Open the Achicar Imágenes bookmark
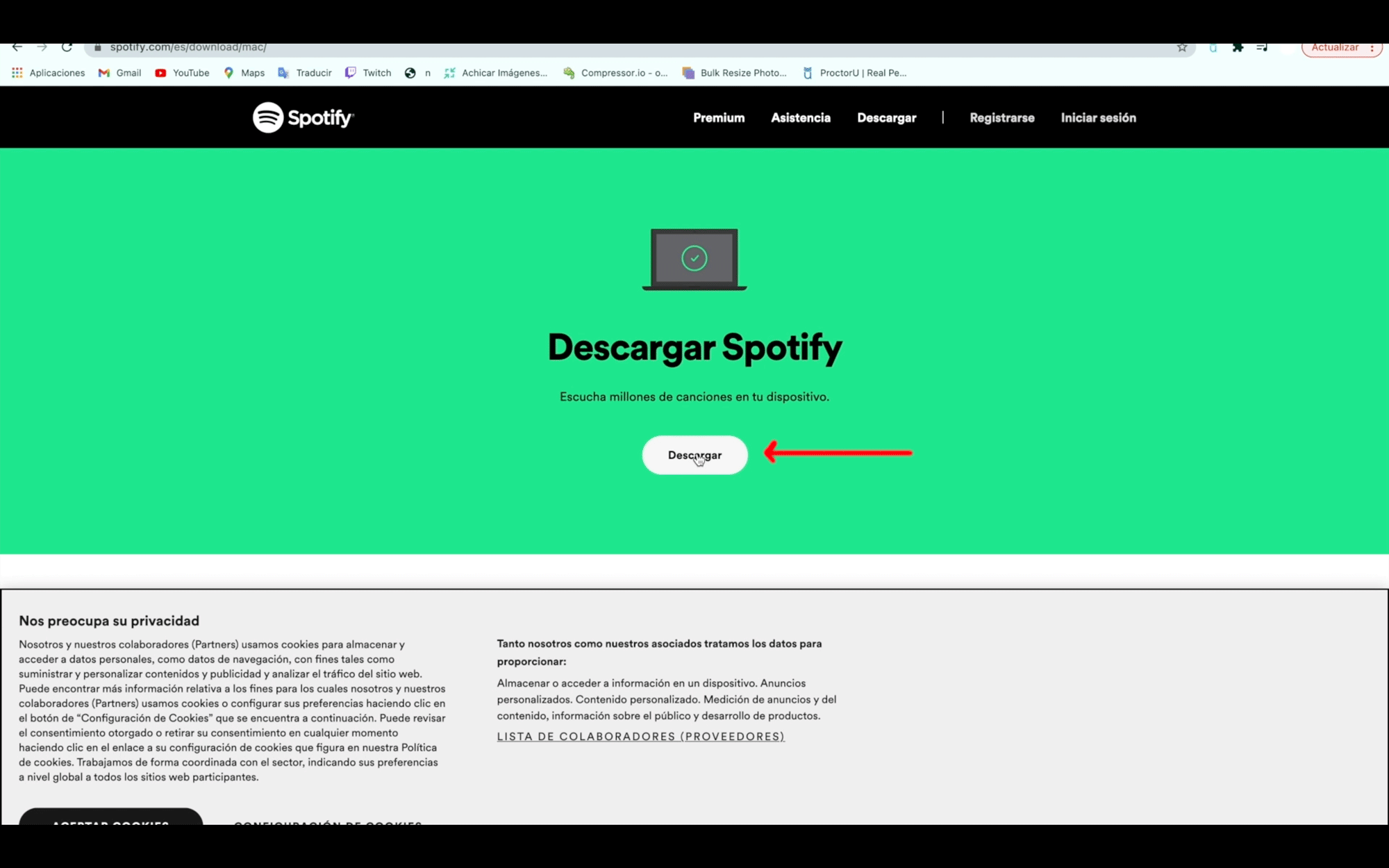Viewport: 1389px width, 868px height. click(495, 73)
